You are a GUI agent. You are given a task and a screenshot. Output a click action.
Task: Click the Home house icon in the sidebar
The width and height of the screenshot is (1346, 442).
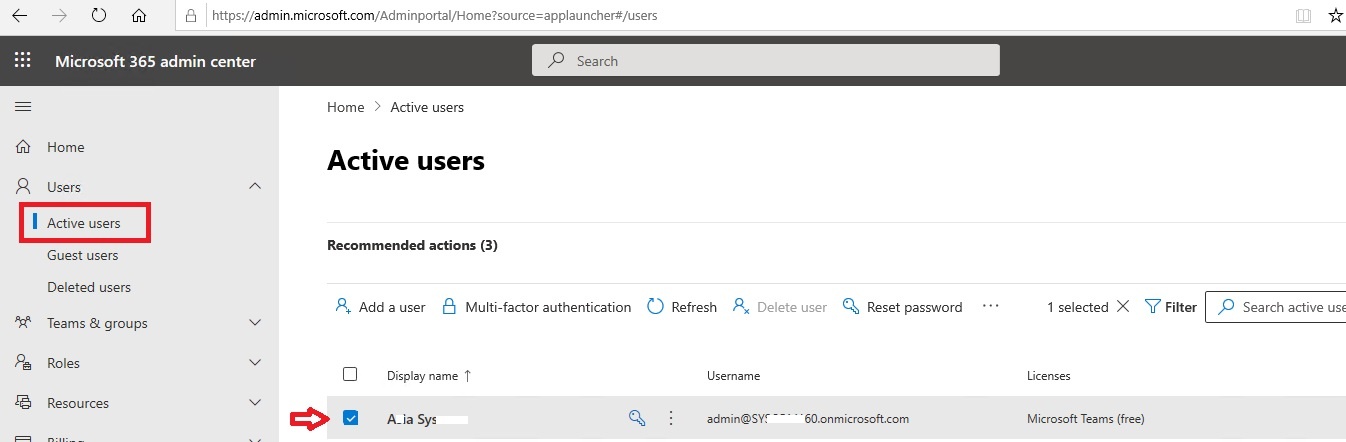coord(23,147)
